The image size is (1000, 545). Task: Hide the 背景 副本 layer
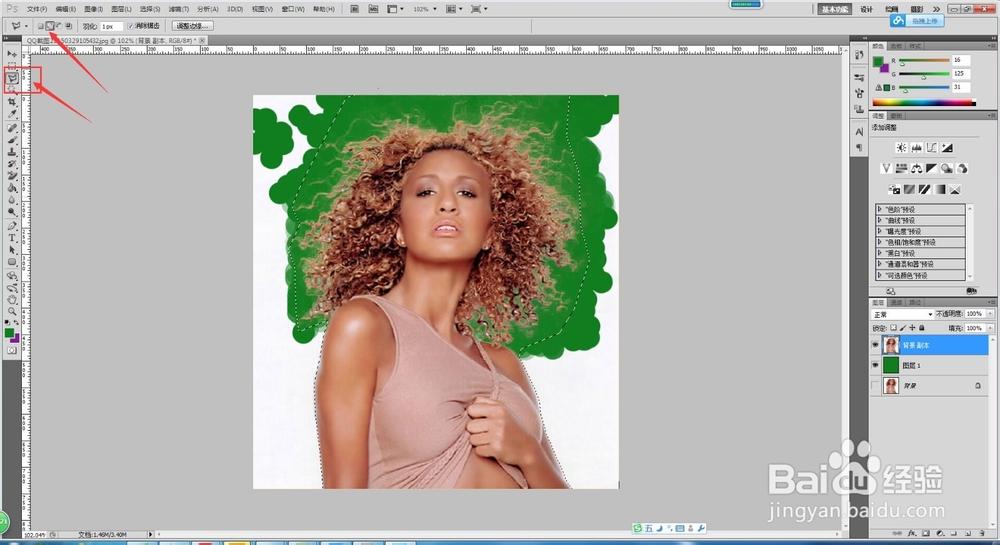pyautogui.click(x=875, y=345)
